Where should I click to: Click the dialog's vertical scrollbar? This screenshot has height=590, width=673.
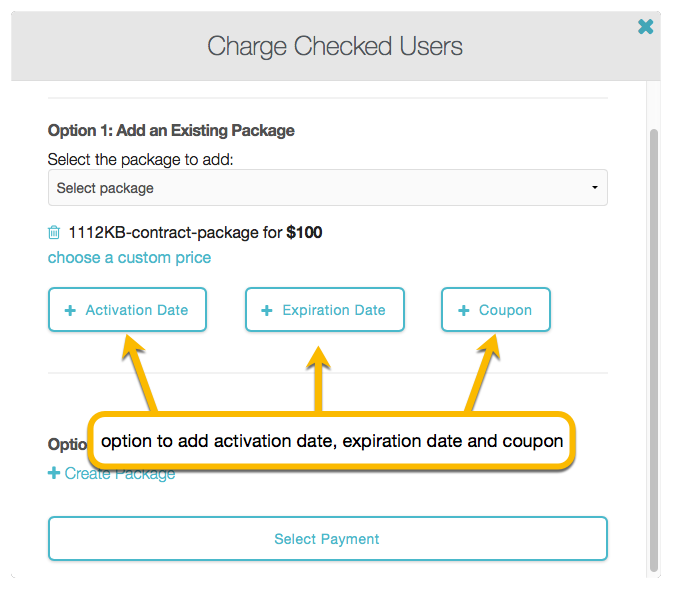point(653,350)
